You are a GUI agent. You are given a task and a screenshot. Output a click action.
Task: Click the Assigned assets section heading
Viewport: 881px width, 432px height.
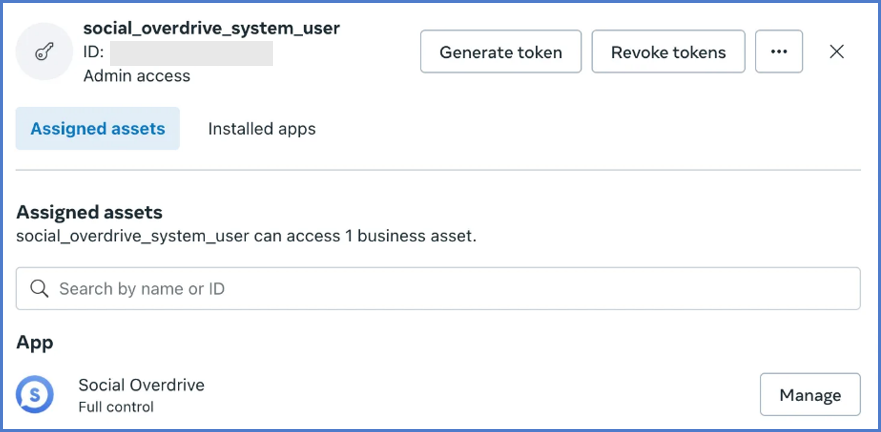coord(89,212)
